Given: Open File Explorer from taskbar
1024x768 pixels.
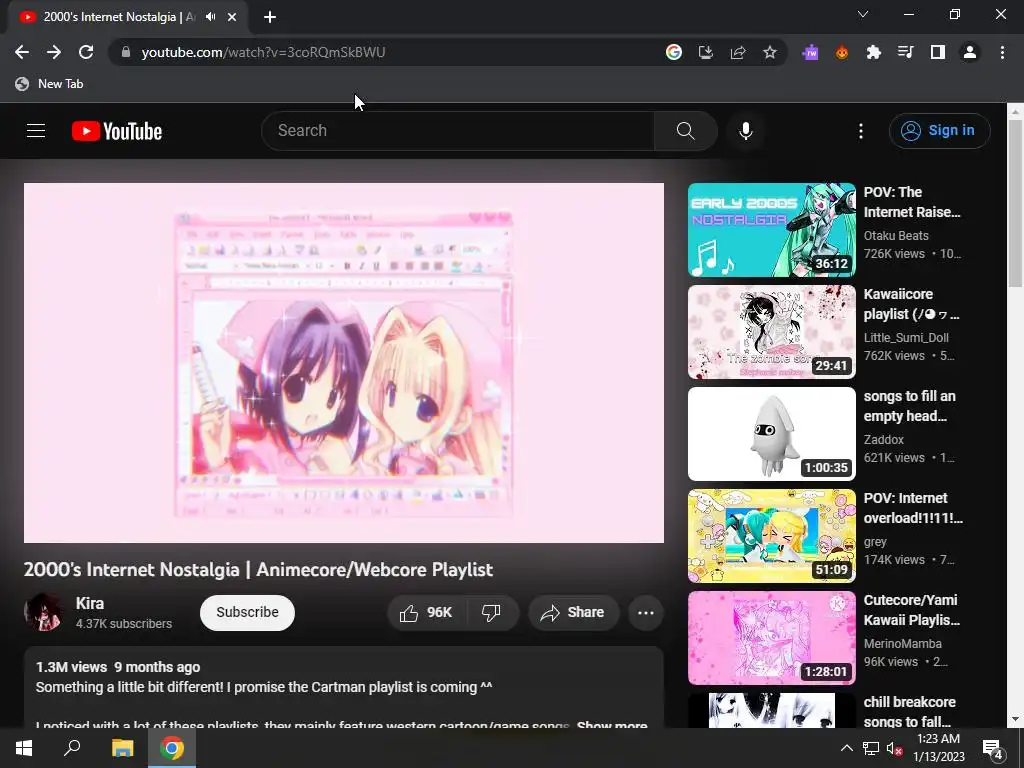Looking at the screenshot, I should (122, 748).
